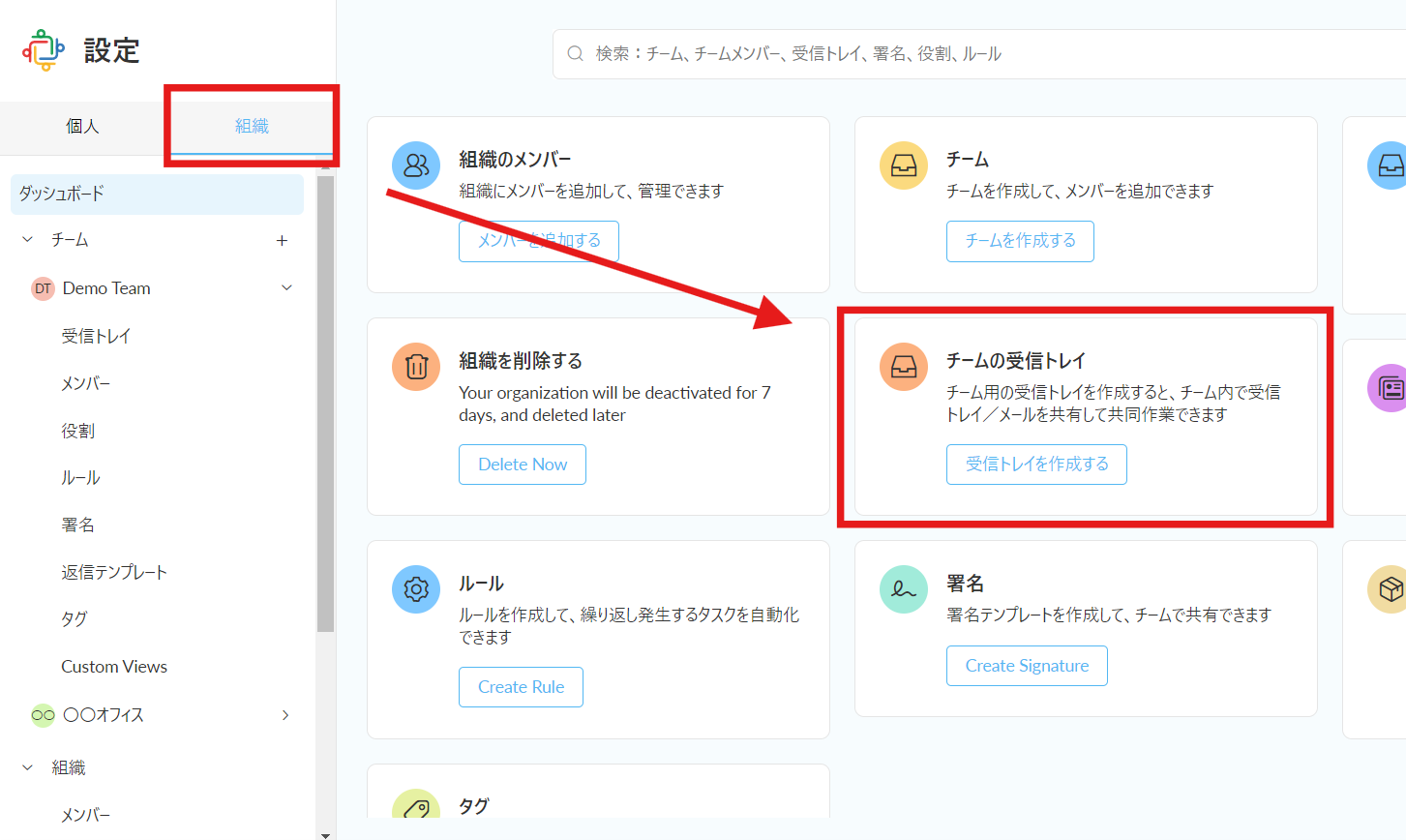Expand the 〇〇オフィス team chevron

285,715
